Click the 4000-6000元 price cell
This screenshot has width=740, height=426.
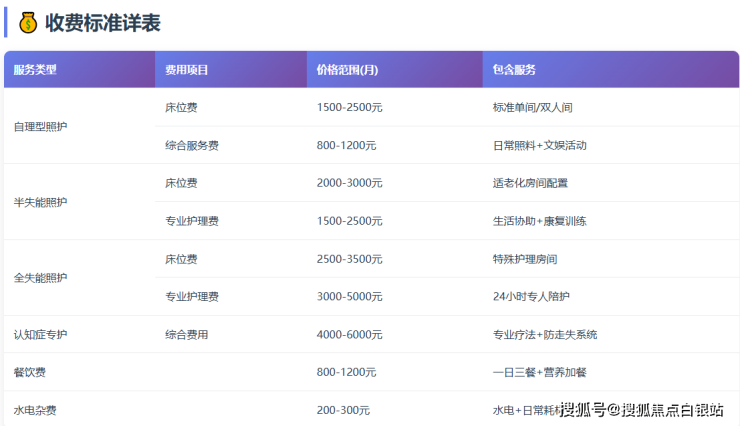click(x=349, y=334)
